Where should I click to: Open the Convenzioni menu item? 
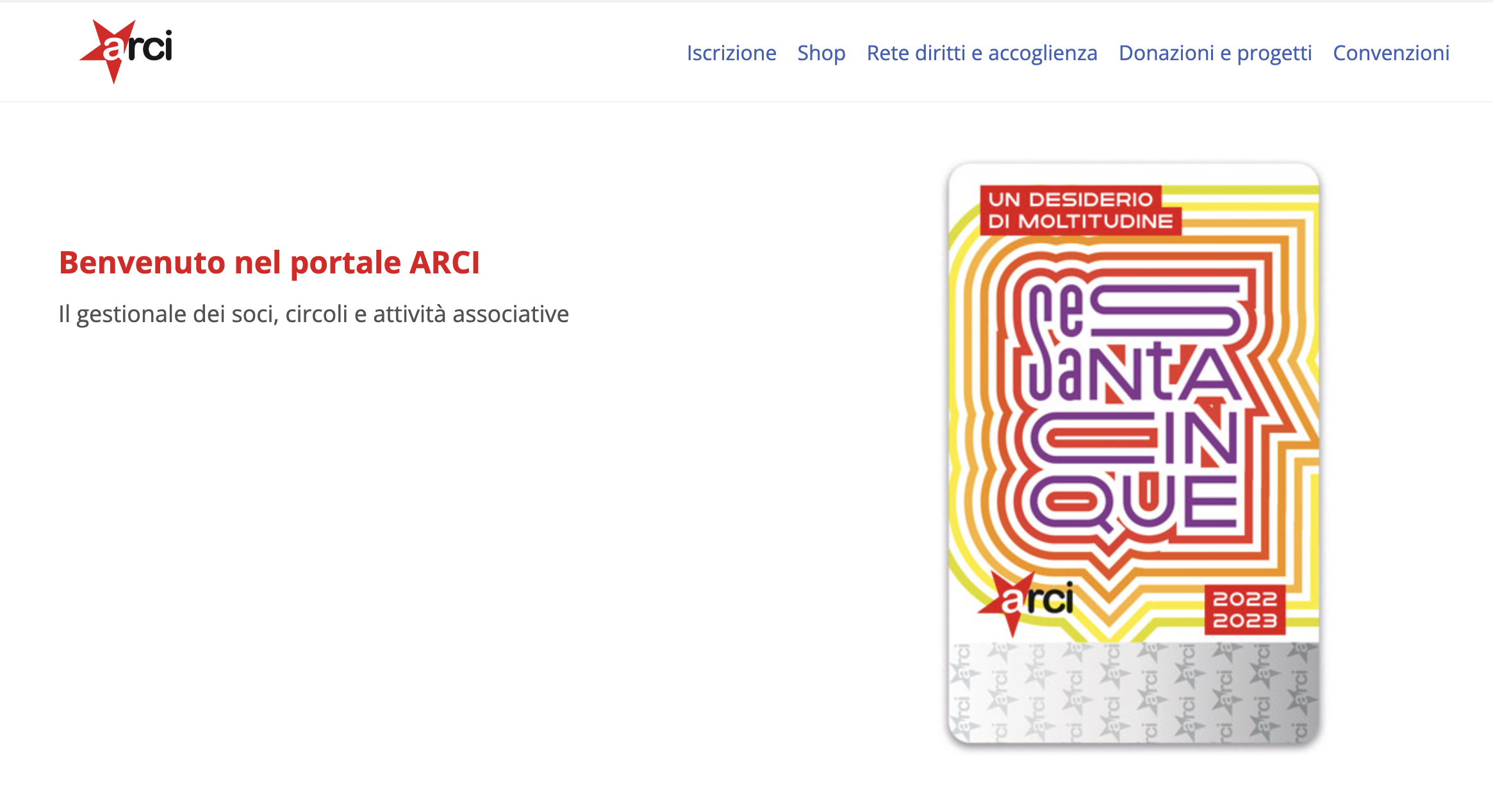(x=1391, y=53)
